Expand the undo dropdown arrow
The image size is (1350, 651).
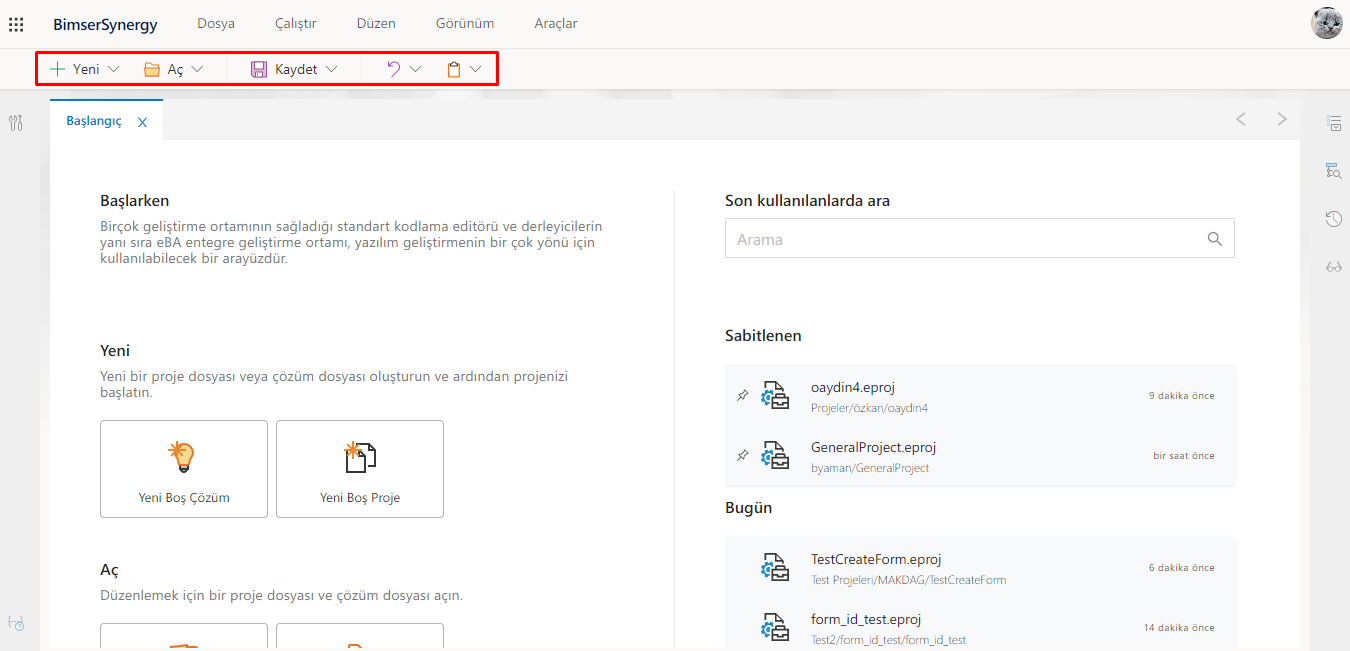[x=415, y=69]
